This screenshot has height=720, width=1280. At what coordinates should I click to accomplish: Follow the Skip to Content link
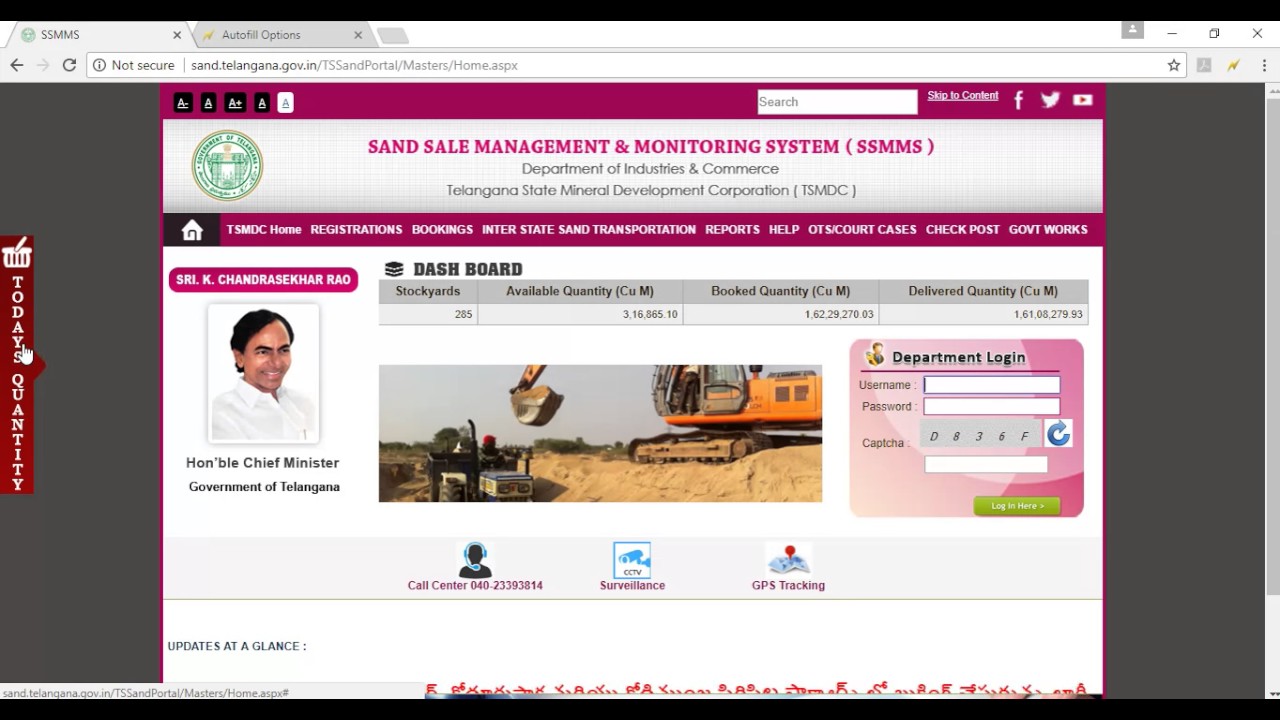tap(963, 96)
